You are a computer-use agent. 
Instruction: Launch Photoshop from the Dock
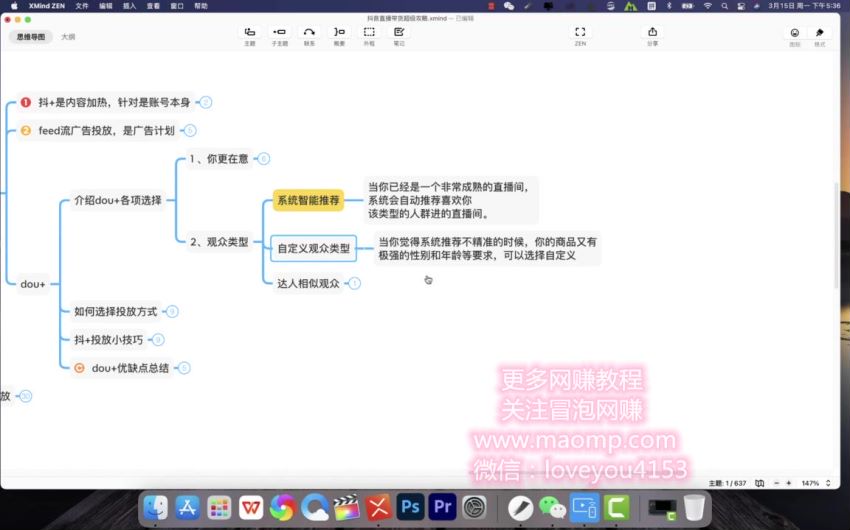pyautogui.click(x=410, y=508)
